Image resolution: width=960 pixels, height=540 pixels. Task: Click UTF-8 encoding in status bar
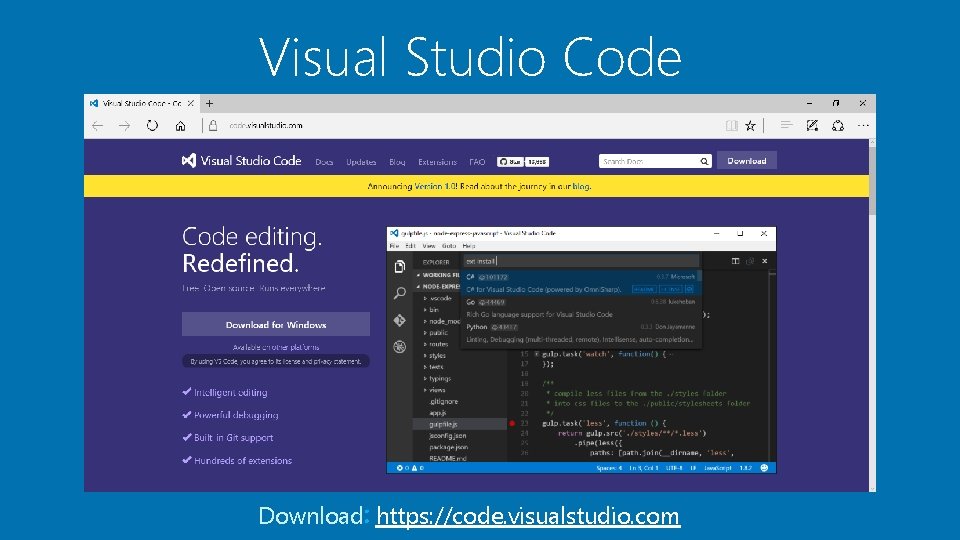point(674,468)
